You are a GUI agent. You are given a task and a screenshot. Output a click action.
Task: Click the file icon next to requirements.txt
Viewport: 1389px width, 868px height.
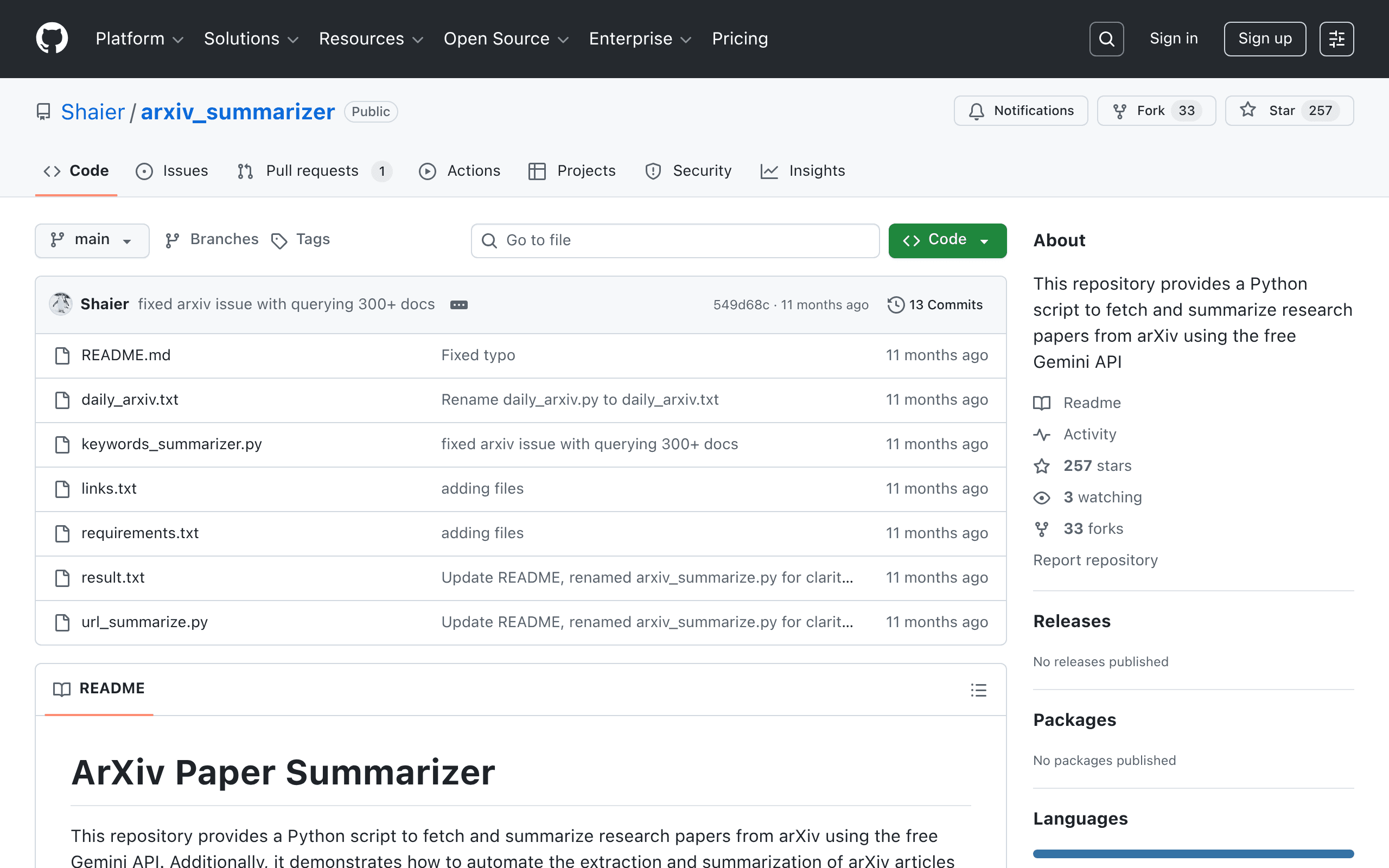coord(62,533)
